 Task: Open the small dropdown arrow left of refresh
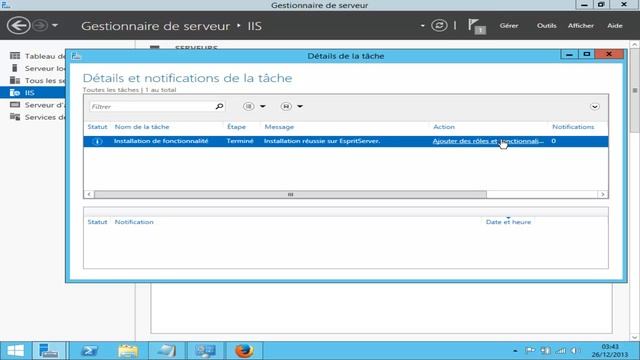422,26
